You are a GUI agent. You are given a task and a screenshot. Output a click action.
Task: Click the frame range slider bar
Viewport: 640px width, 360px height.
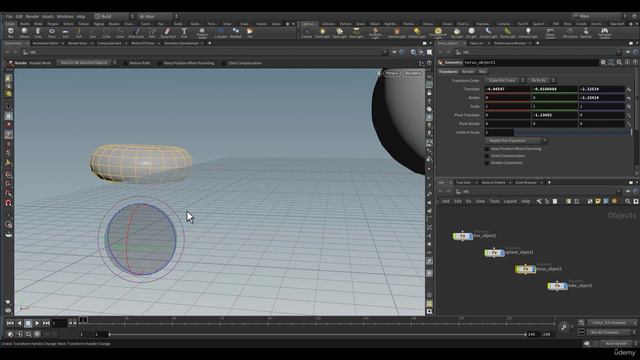pos(317,334)
